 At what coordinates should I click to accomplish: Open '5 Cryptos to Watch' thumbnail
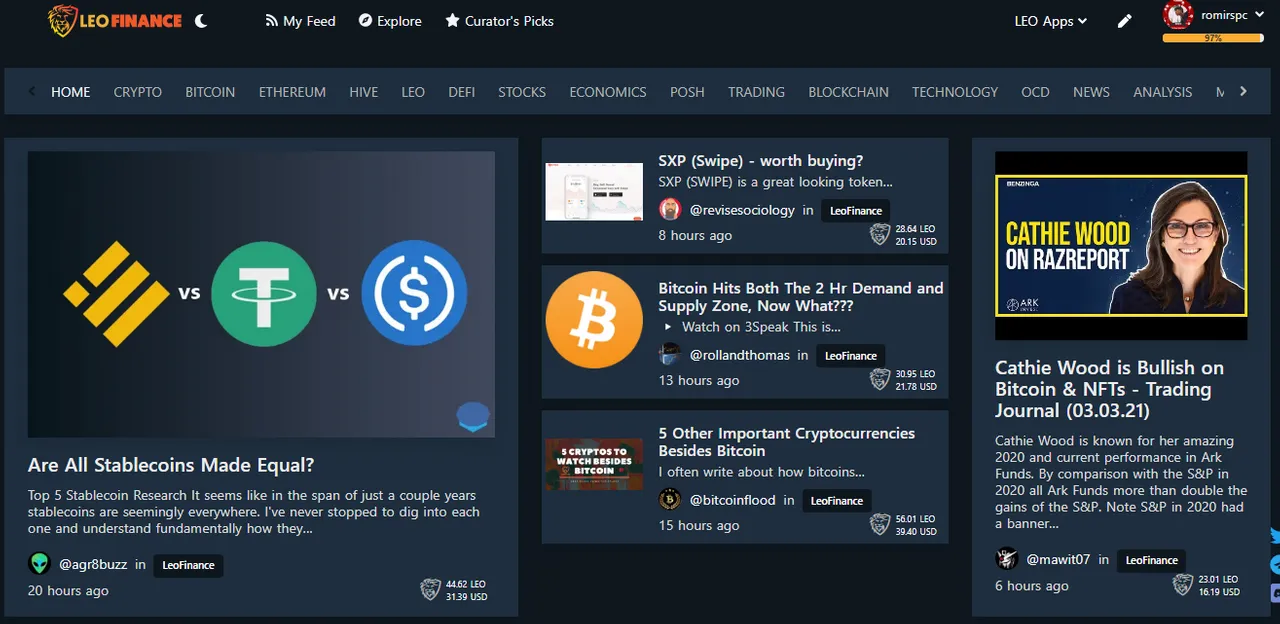coord(594,464)
